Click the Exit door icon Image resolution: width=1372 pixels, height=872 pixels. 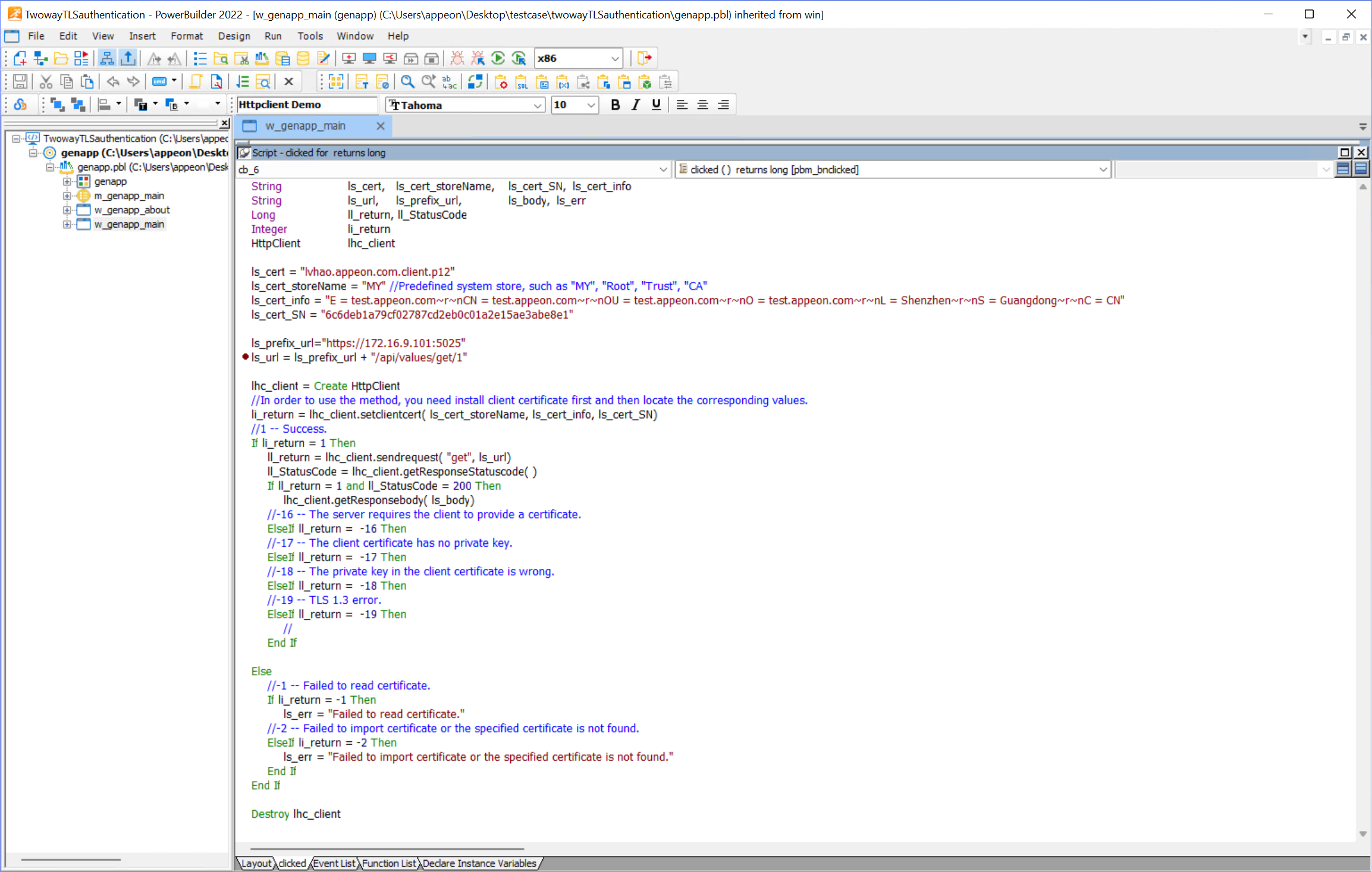(645, 58)
